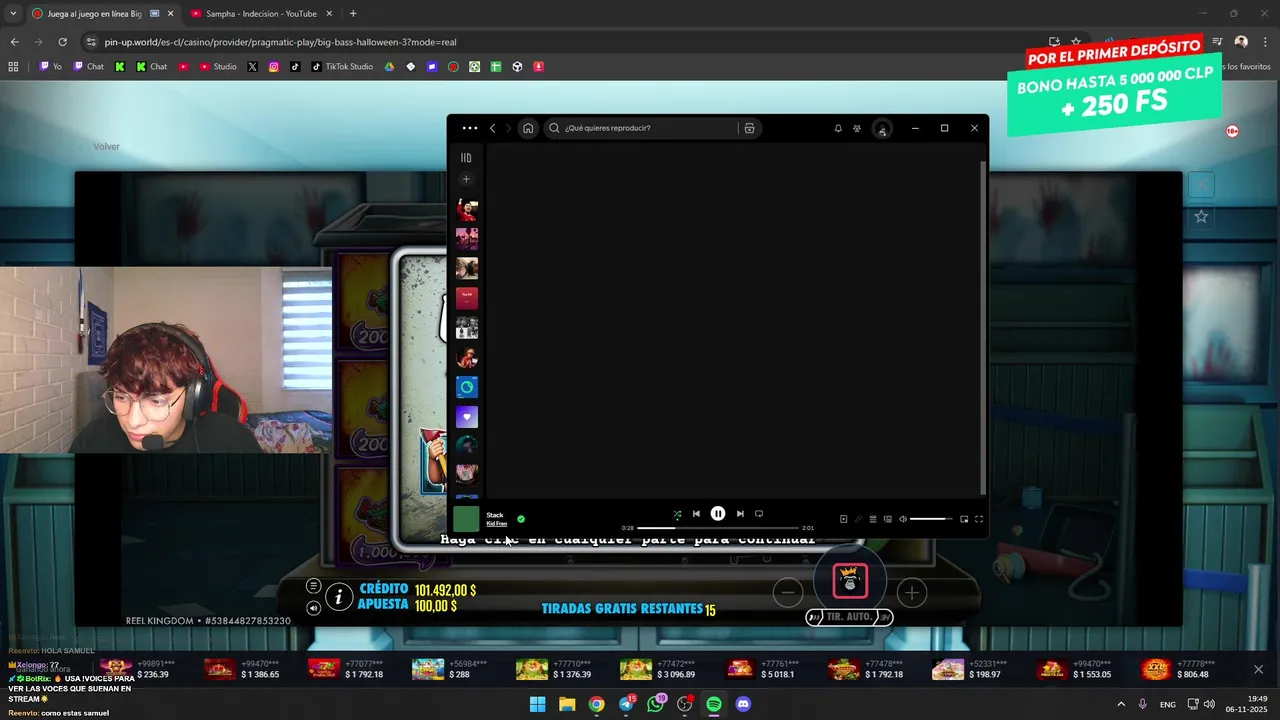Screen dimensions: 1280x720
Task: Open Stack album cover thumbnail
Action: (x=467, y=519)
